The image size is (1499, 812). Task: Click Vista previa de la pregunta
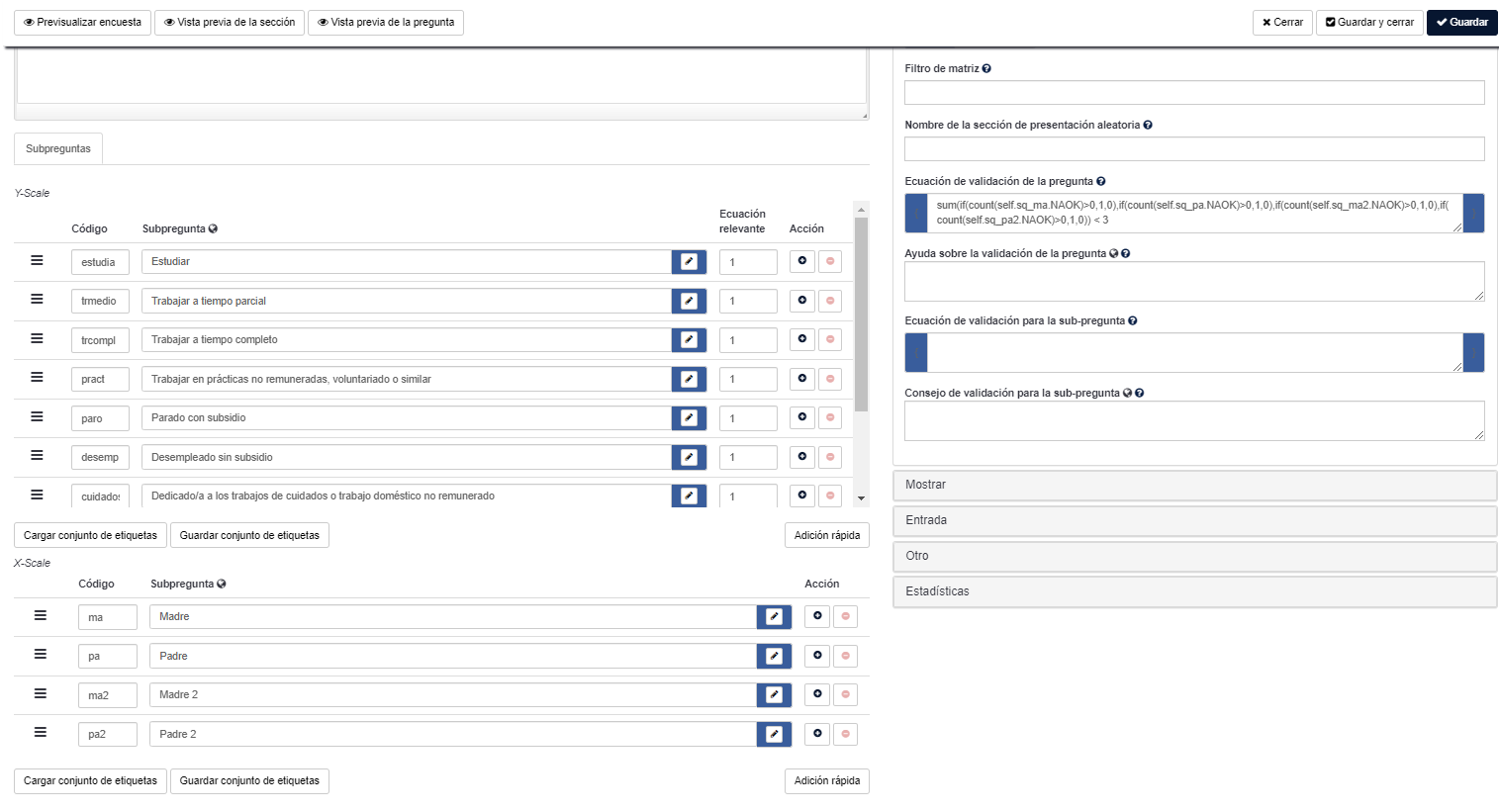tap(386, 23)
